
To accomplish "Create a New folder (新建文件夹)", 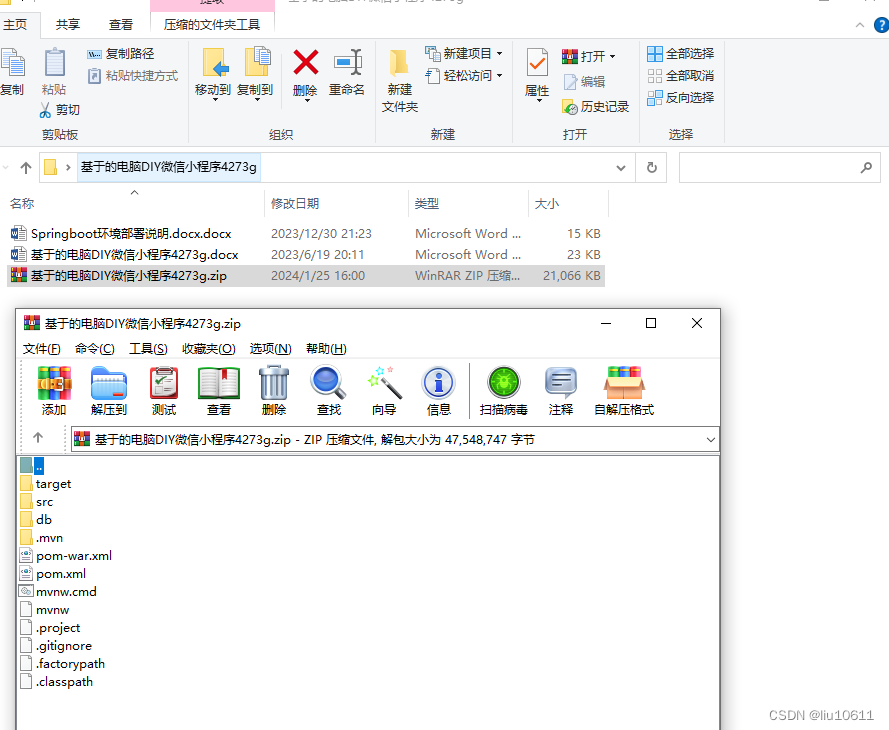I will 399,80.
